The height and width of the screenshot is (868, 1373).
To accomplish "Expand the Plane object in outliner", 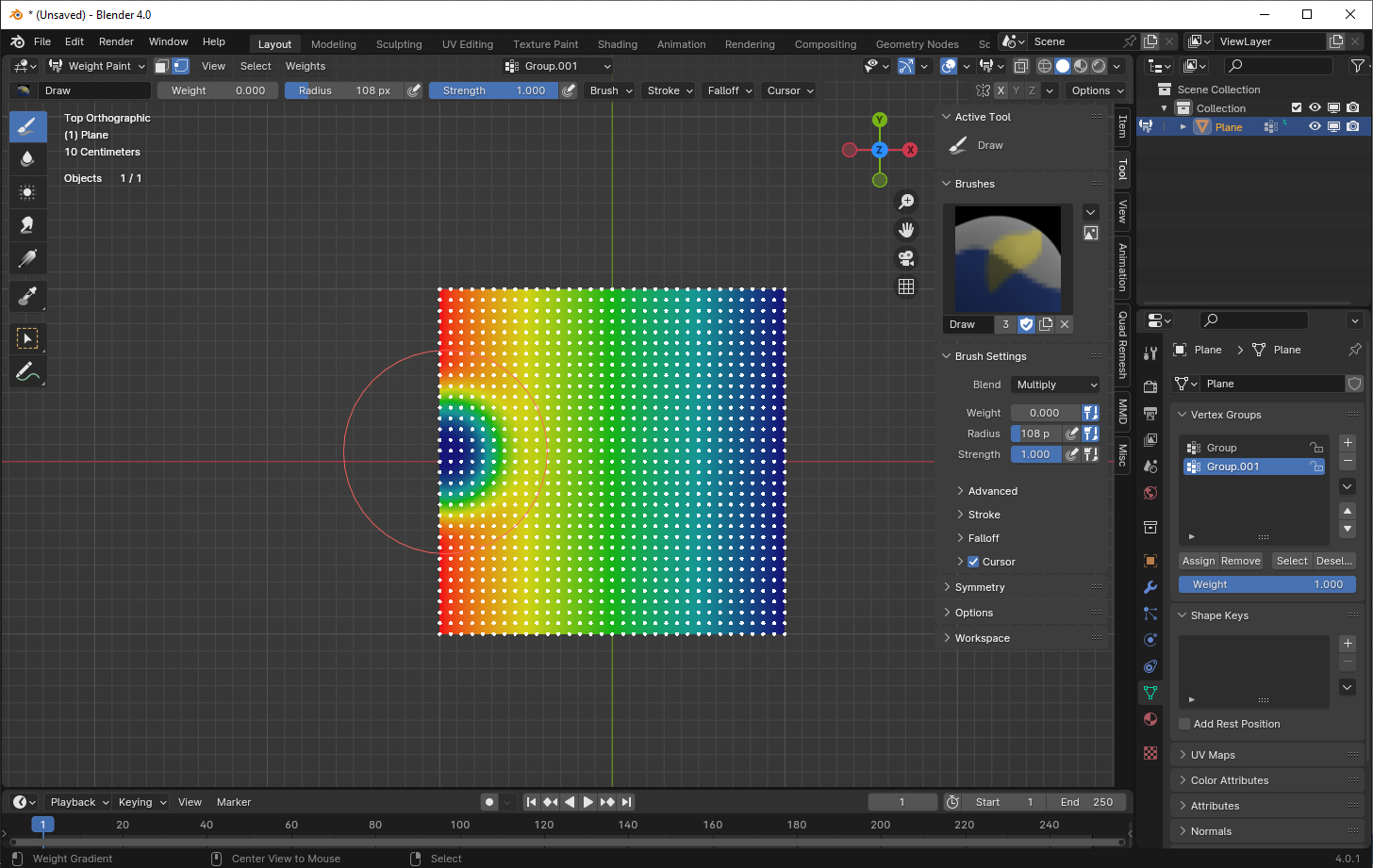I will (1183, 126).
